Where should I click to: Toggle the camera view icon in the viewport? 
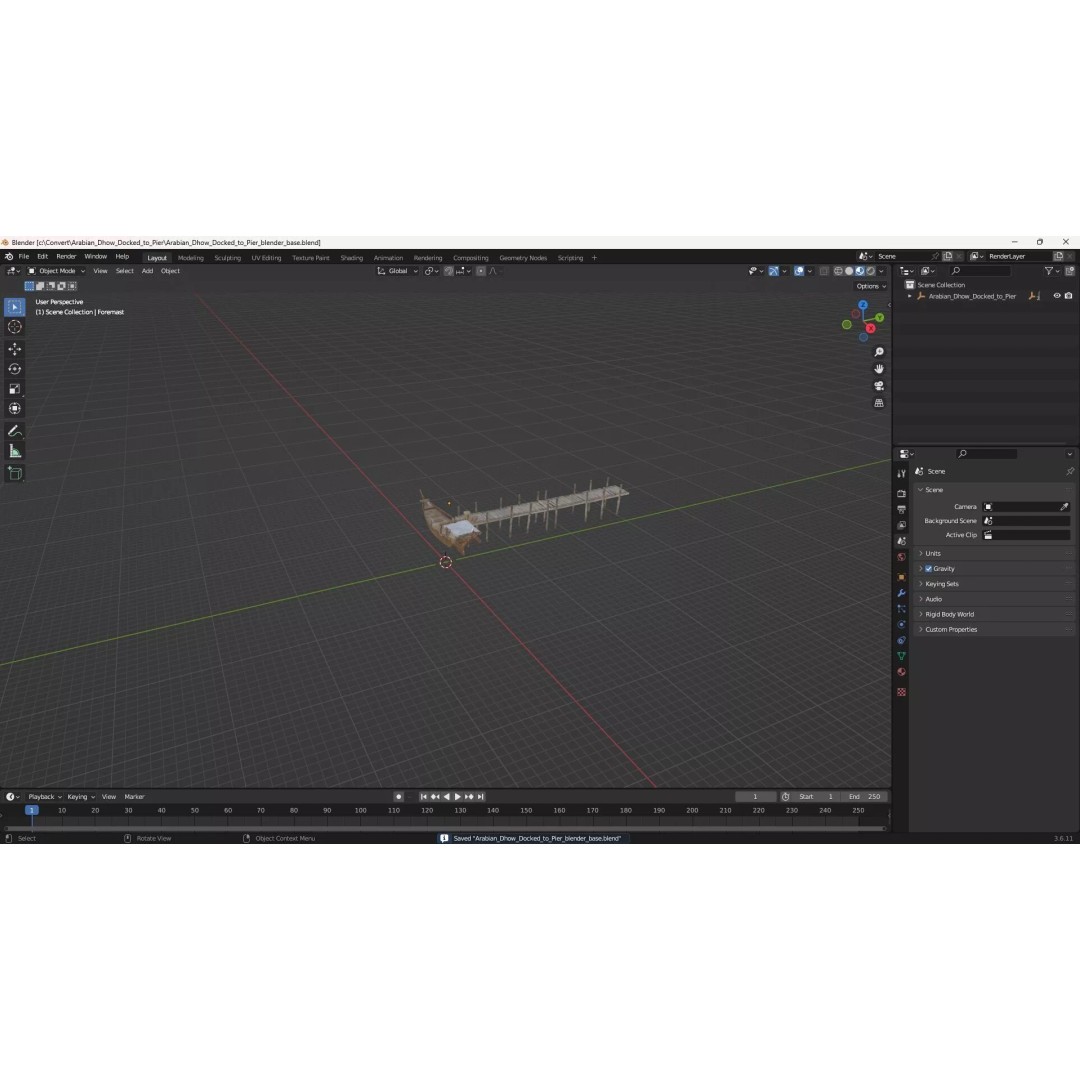click(x=879, y=386)
